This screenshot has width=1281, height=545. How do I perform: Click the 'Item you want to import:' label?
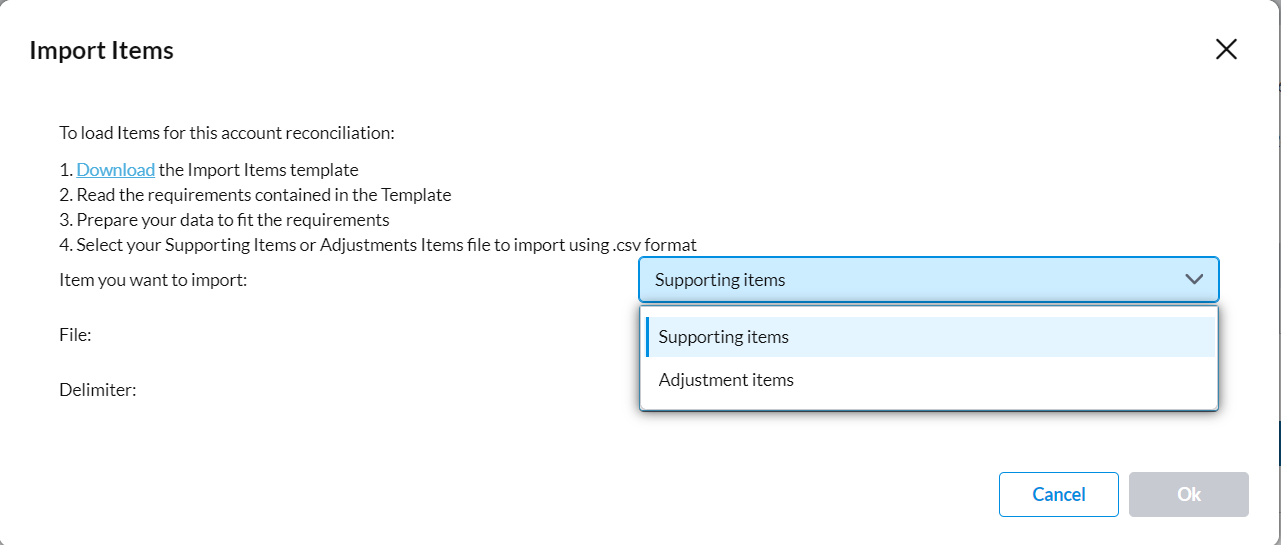(153, 280)
